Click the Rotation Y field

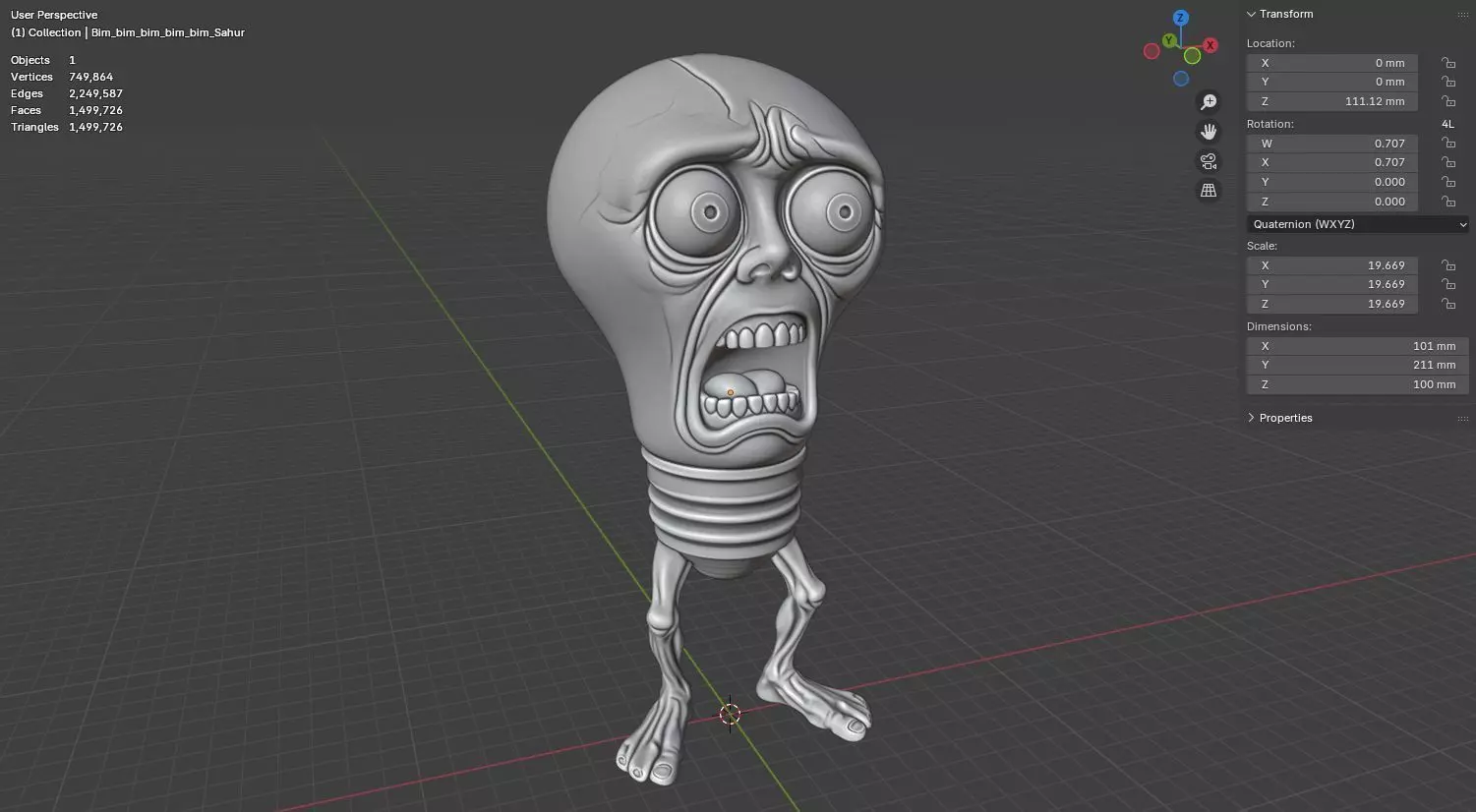pos(1332,182)
